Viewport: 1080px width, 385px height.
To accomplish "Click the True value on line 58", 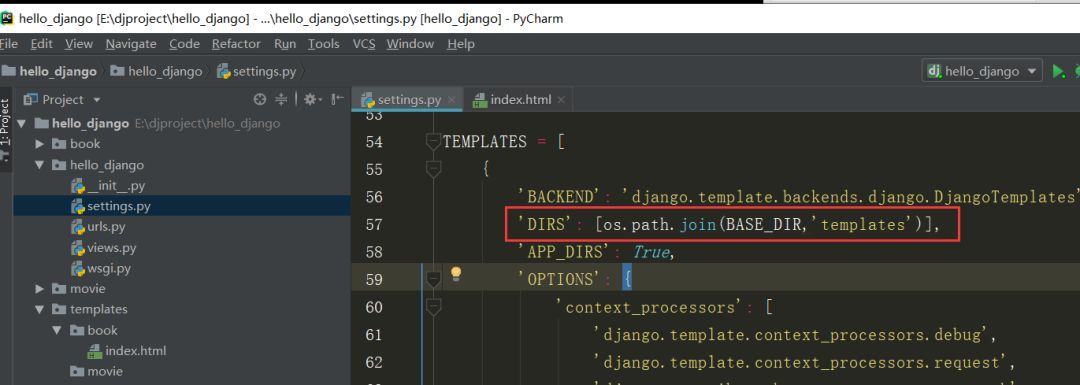I will click(651, 252).
